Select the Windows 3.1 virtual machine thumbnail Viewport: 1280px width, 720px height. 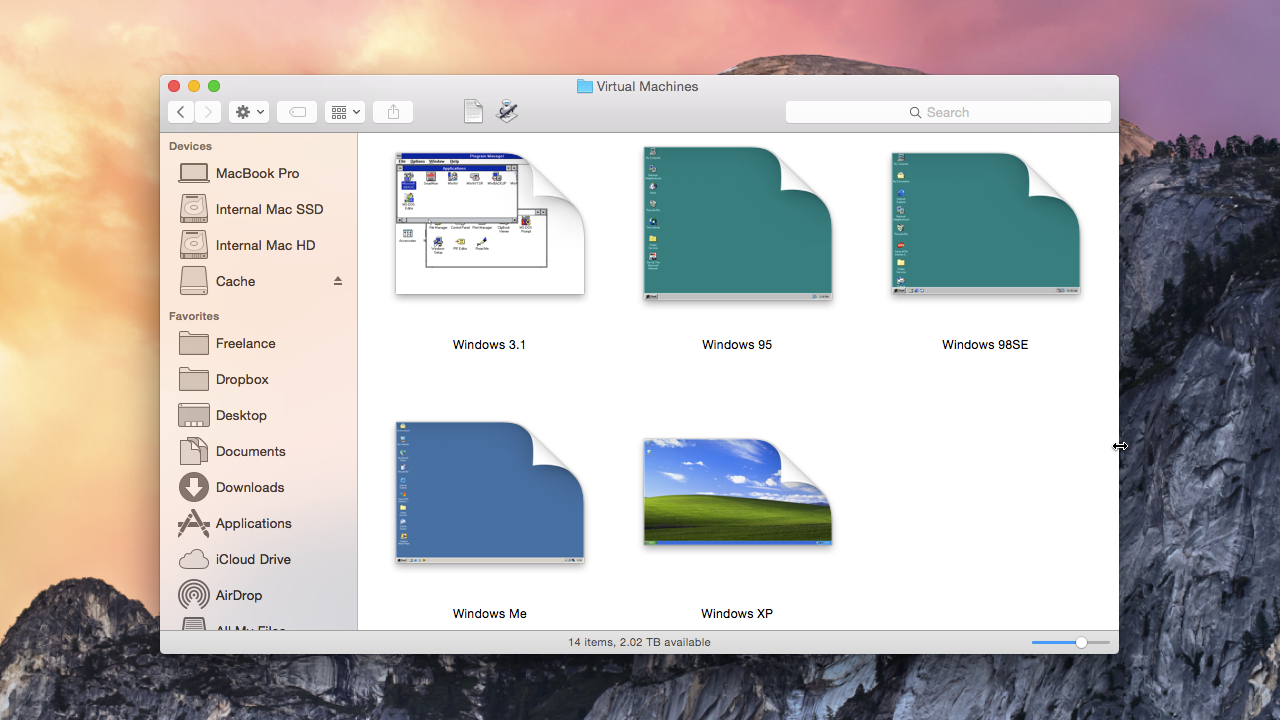point(489,224)
